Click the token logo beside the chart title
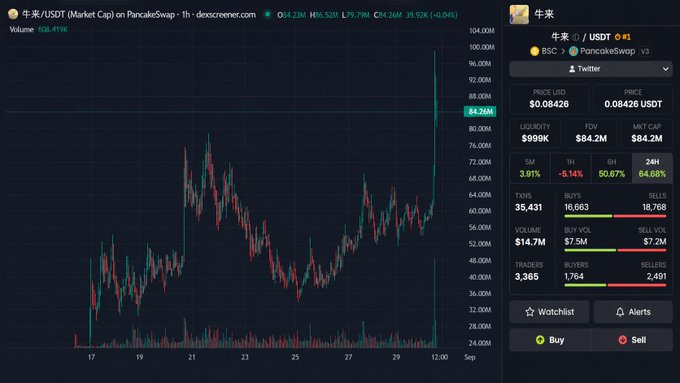This screenshot has height=383, width=680. pos(13,14)
